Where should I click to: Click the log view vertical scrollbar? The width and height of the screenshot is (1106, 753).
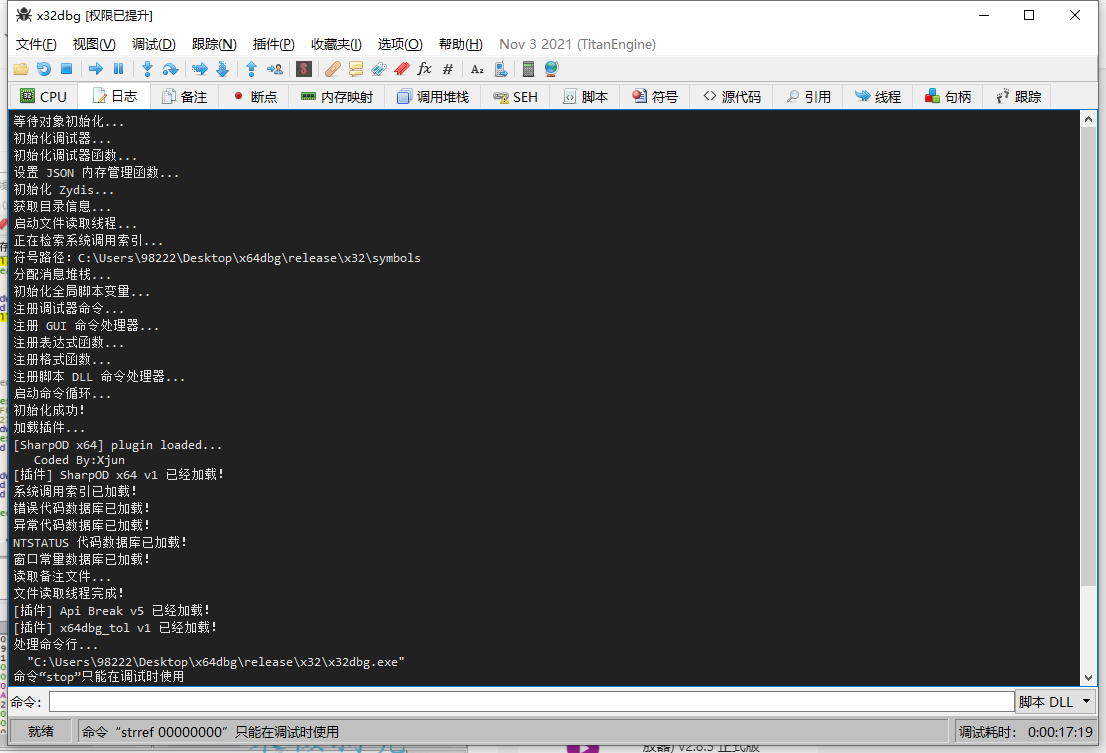tap(1089, 400)
